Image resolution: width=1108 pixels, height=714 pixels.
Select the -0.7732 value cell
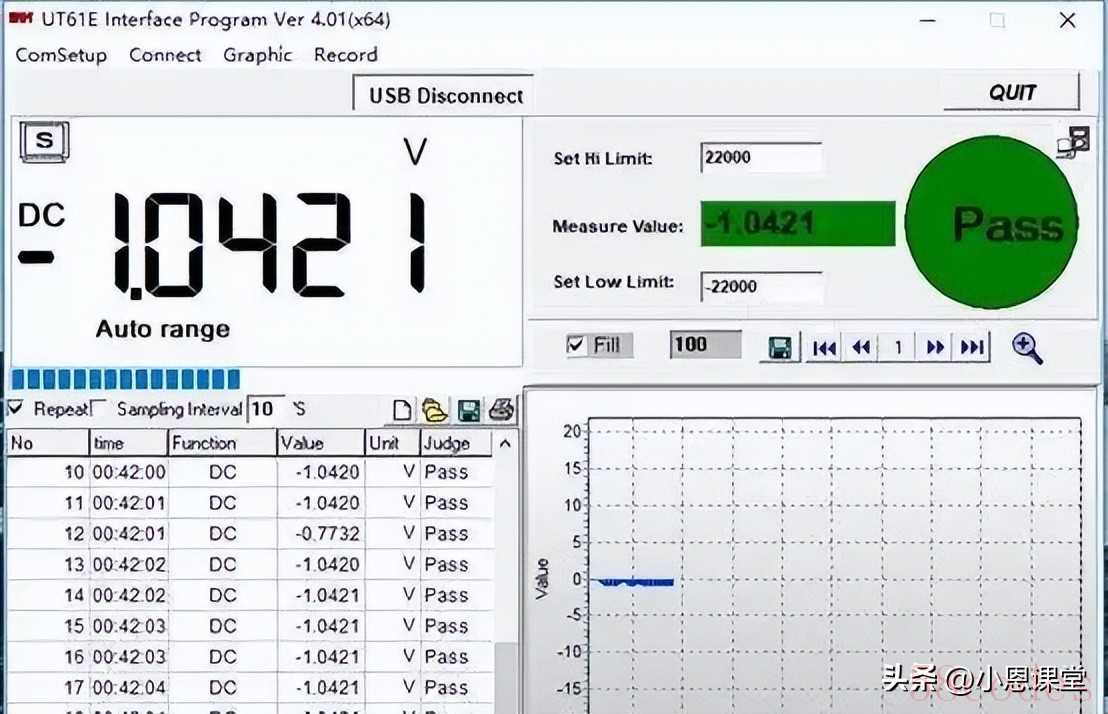tap(321, 534)
